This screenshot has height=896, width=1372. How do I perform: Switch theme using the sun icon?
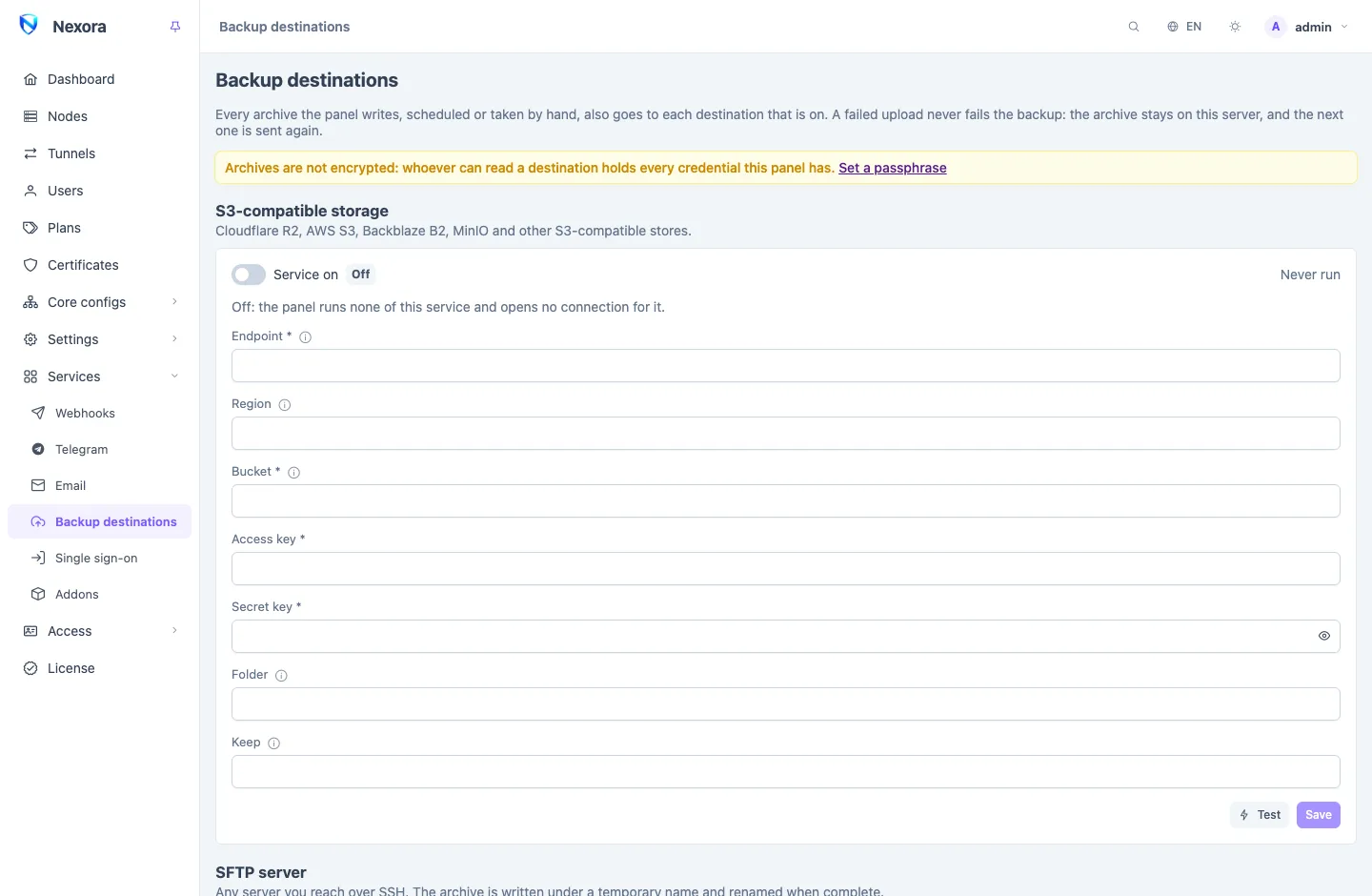click(x=1235, y=27)
